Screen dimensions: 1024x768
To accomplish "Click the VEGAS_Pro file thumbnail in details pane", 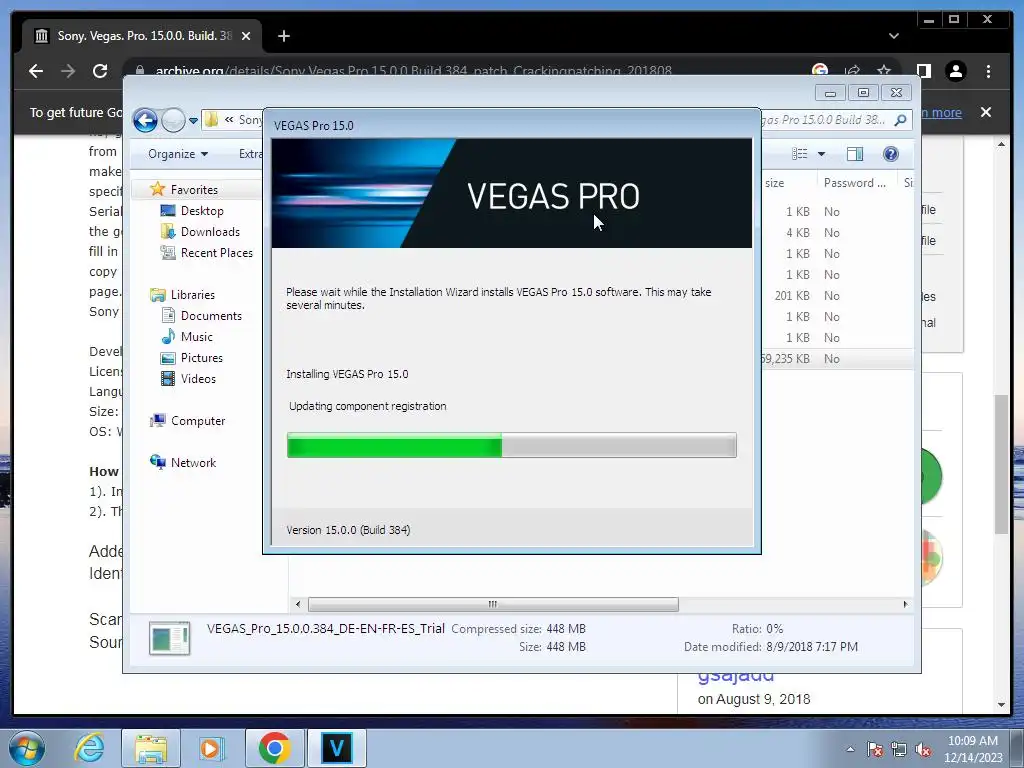I will [169, 638].
